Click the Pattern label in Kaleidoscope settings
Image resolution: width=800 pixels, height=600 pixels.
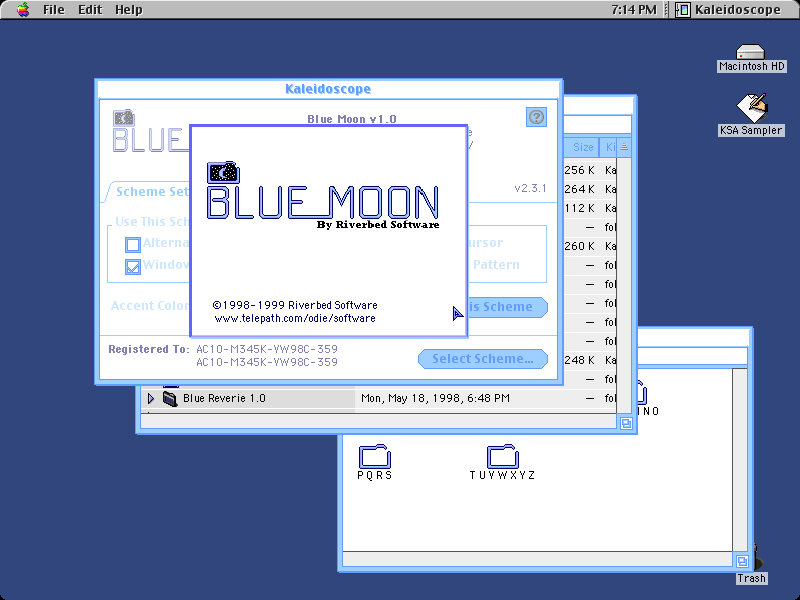tap(496, 265)
